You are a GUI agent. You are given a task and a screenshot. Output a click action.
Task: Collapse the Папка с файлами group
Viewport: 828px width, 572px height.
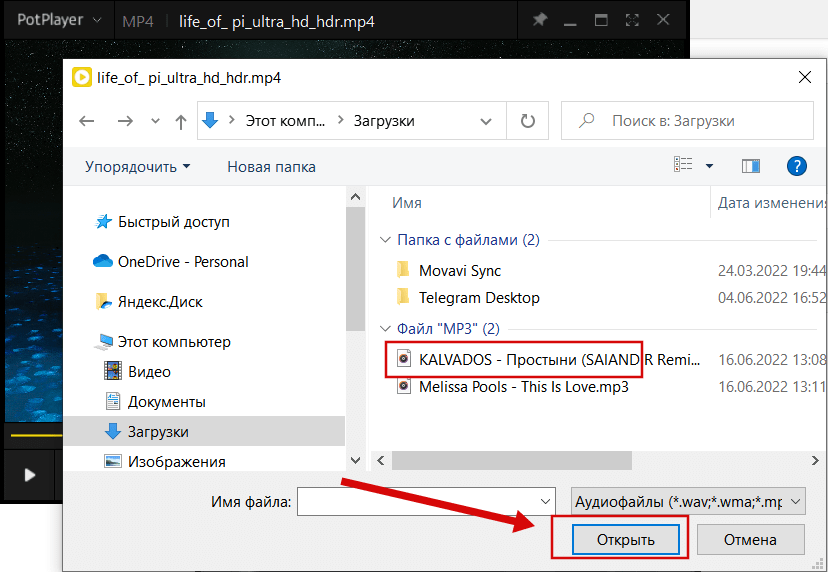point(384,240)
